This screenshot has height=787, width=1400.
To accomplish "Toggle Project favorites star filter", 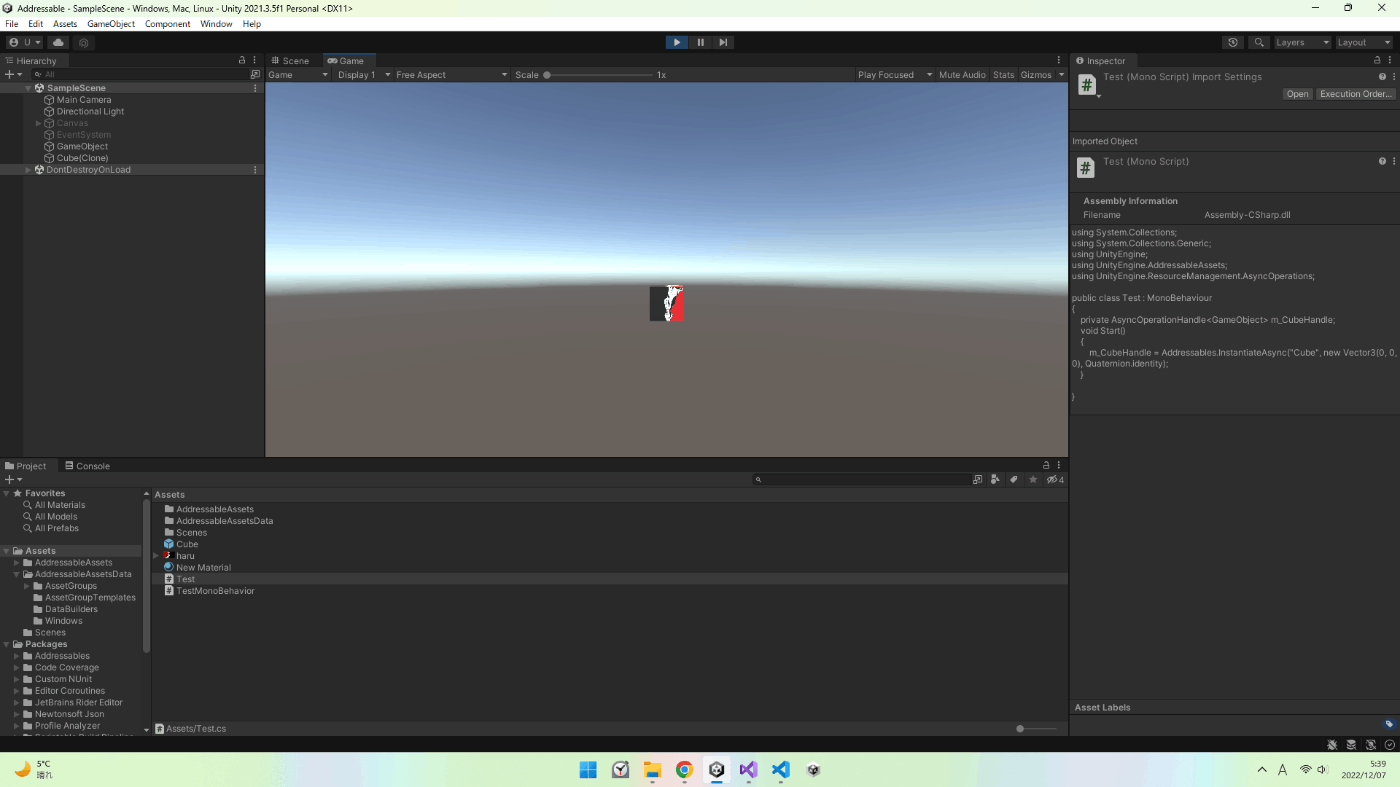I will click(1033, 480).
